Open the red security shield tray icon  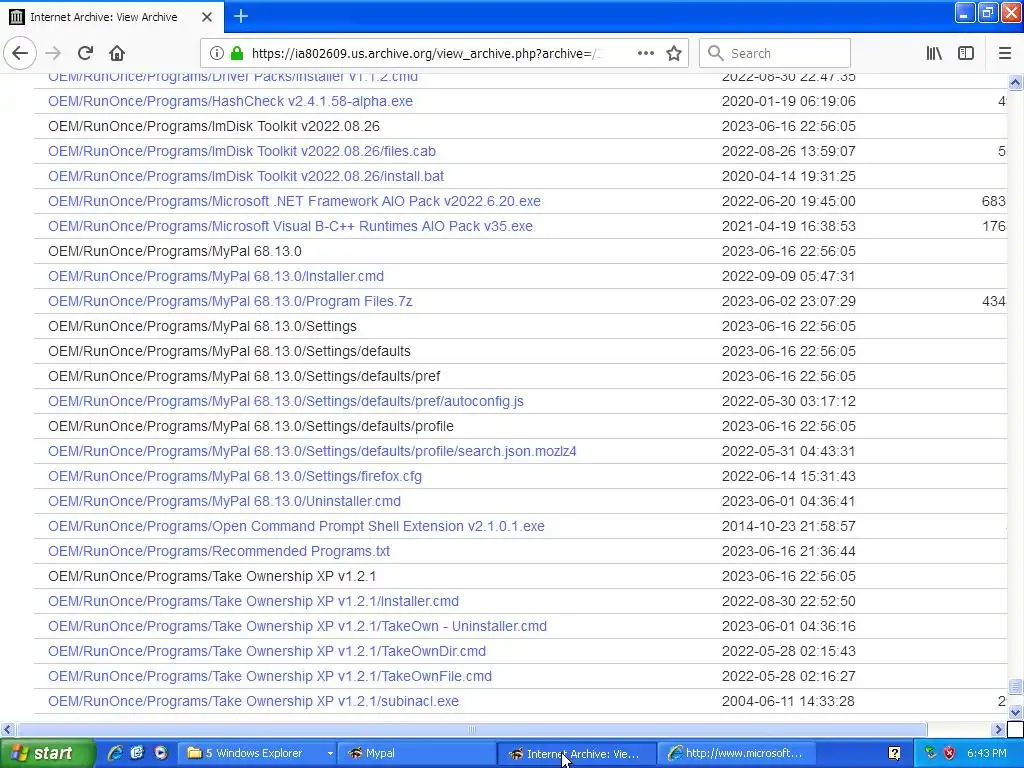(950, 753)
